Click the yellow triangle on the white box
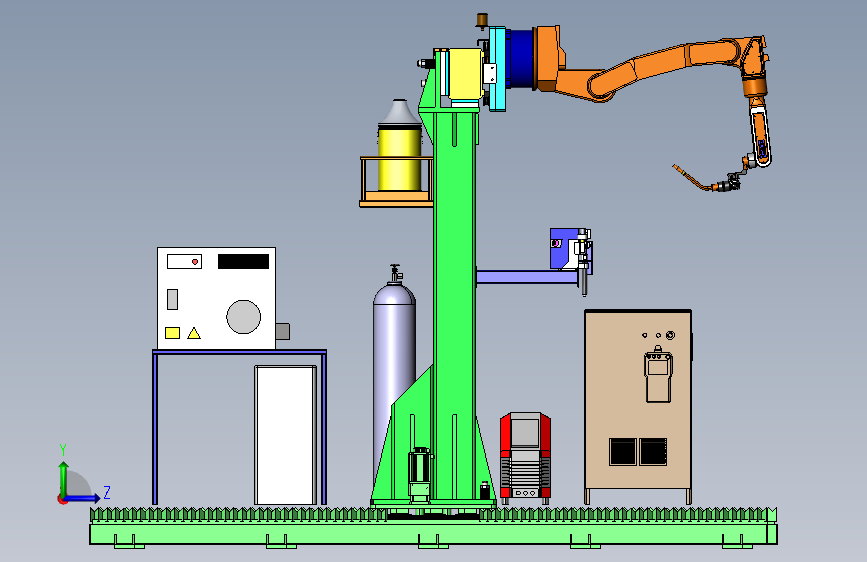The image size is (867, 562). (194, 333)
